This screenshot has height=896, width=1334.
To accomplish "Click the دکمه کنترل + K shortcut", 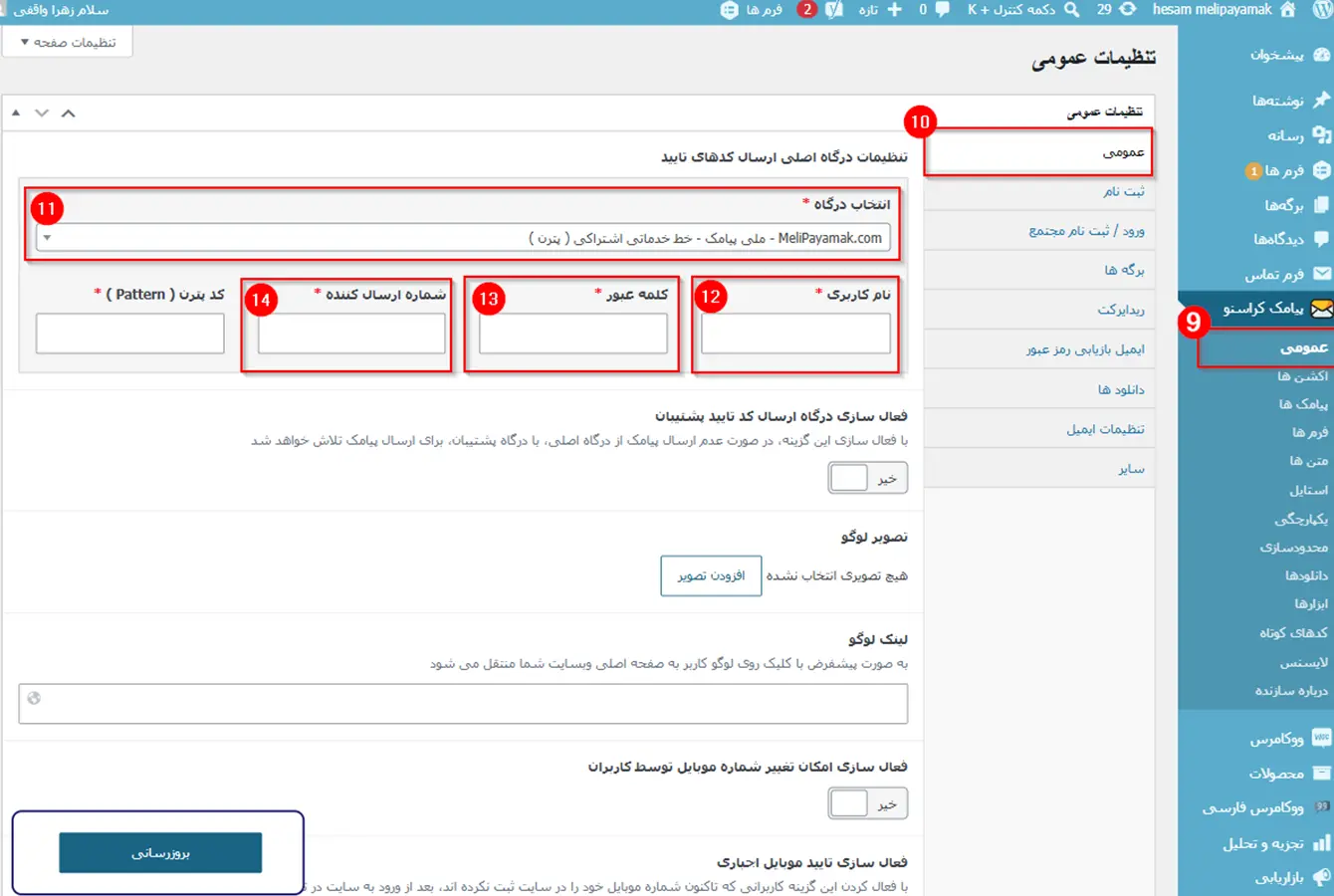I will (x=1011, y=10).
